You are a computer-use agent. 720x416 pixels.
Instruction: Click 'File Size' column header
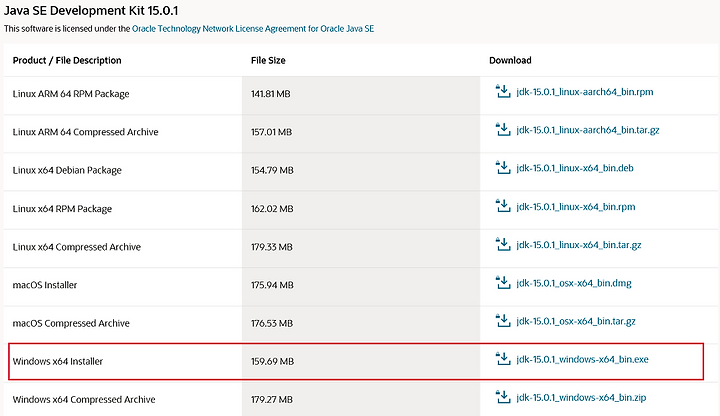point(268,60)
